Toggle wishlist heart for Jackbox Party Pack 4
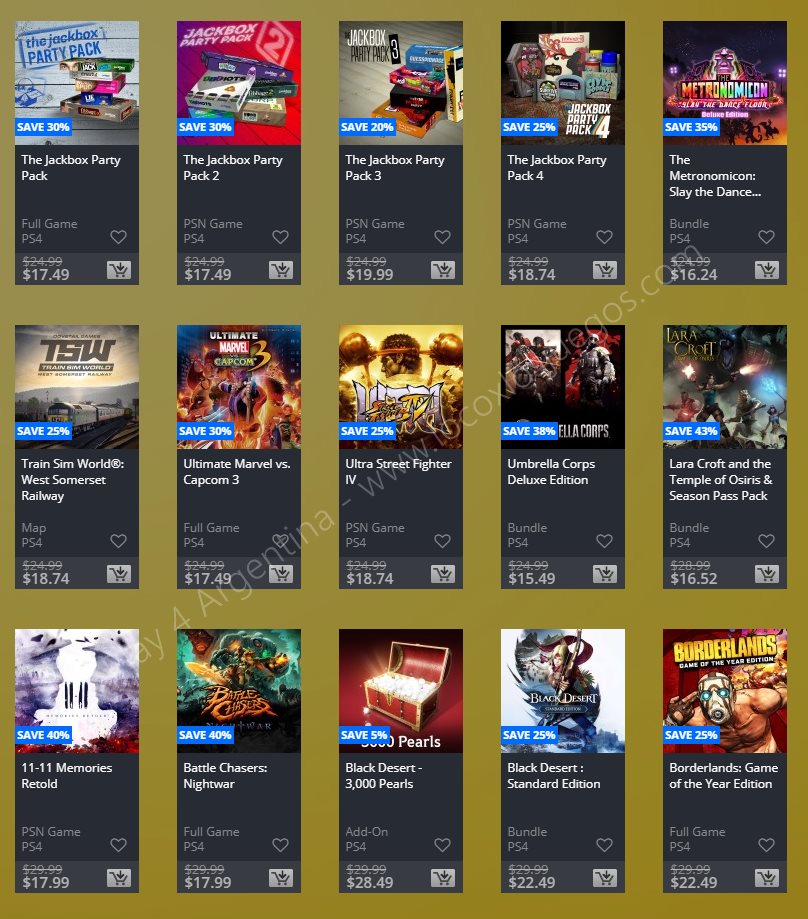This screenshot has height=919, width=808. point(605,237)
